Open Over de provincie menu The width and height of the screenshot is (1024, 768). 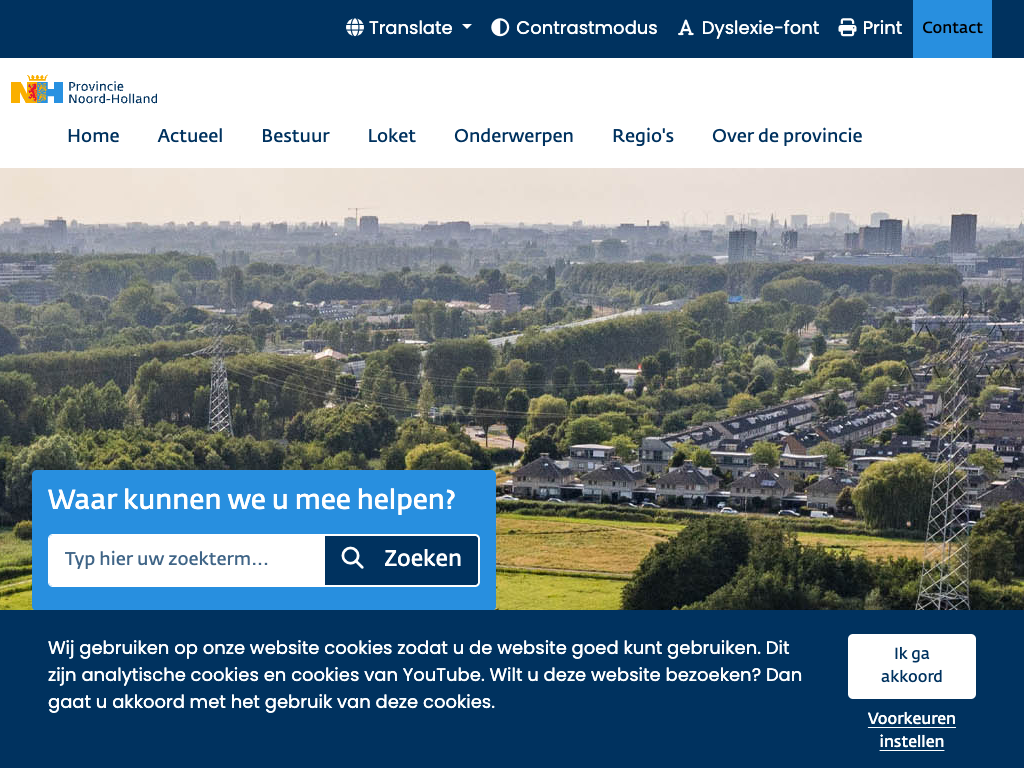pyautogui.click(x=787, y=136)
